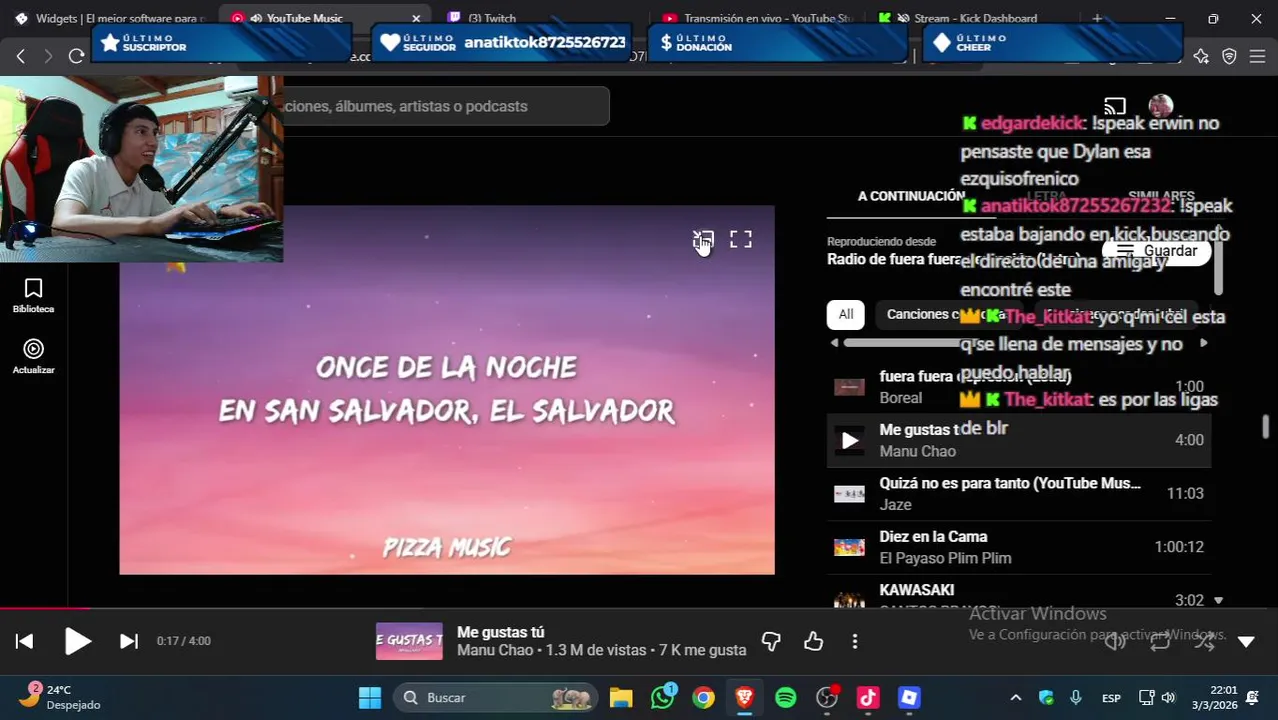Switch video to miniplayer mode

pos(704,239)
